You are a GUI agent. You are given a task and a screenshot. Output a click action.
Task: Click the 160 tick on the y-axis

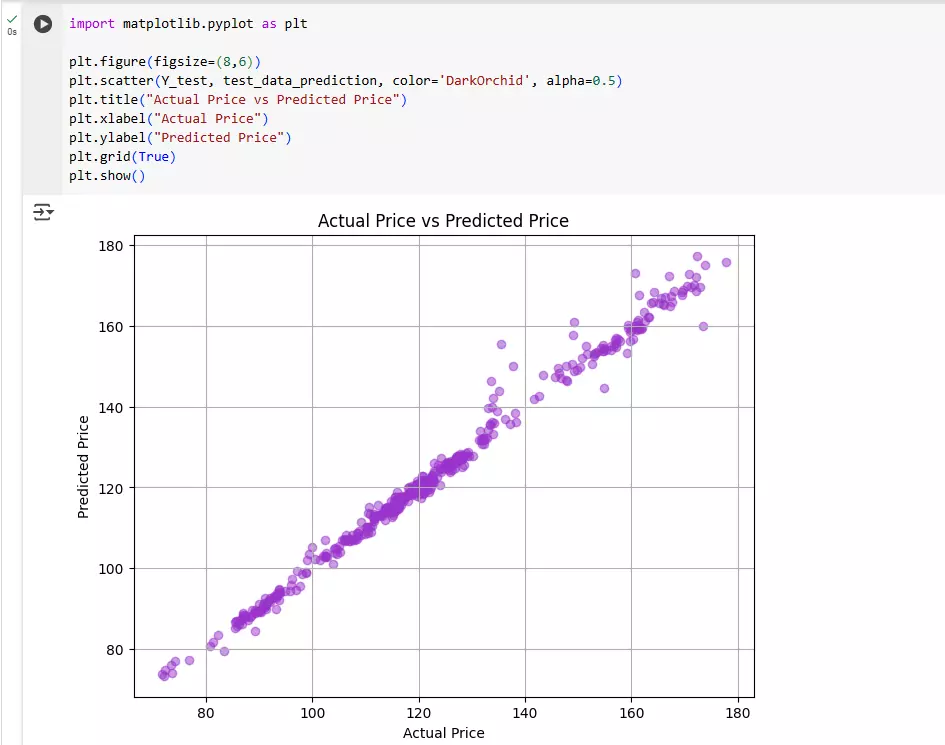(110, 327)
